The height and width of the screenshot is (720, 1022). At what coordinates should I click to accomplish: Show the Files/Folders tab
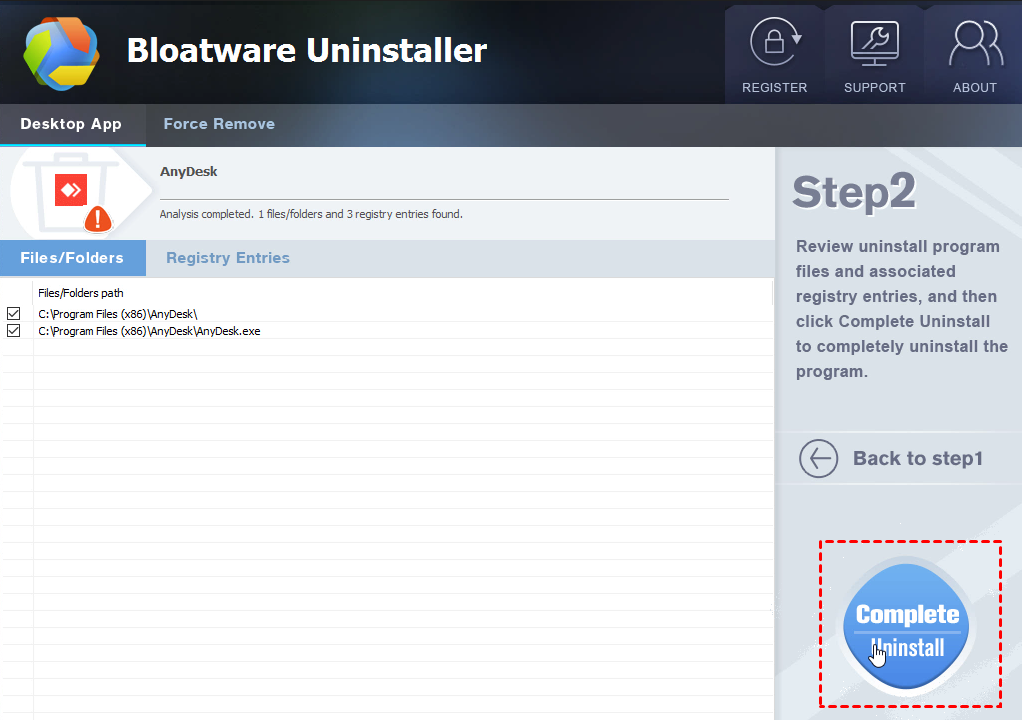(x=72, y=258)
